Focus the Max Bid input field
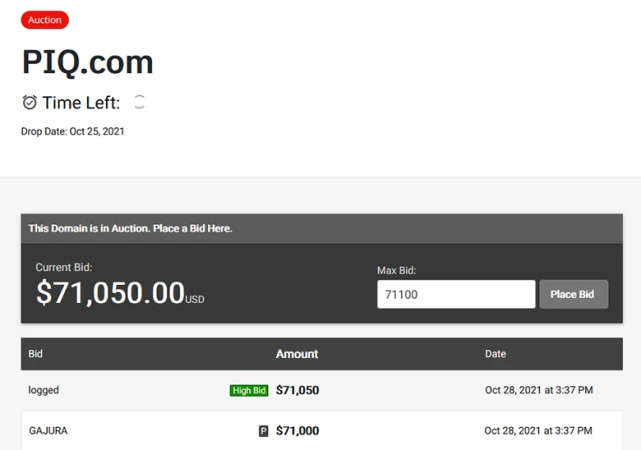 456,294
